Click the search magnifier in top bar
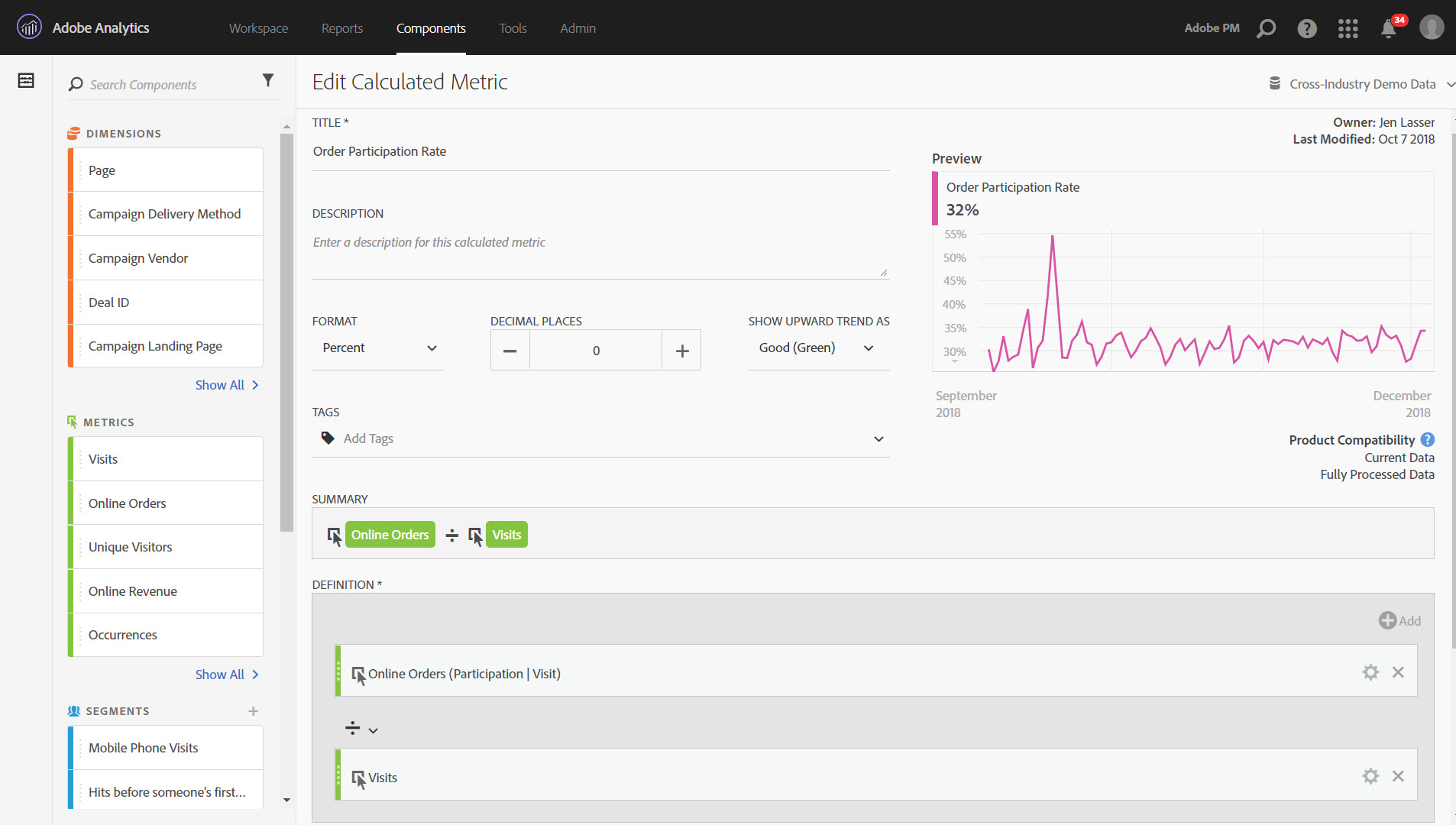Image resolution: width=1456 pixels, height=825 pixels. (1267, 29)
